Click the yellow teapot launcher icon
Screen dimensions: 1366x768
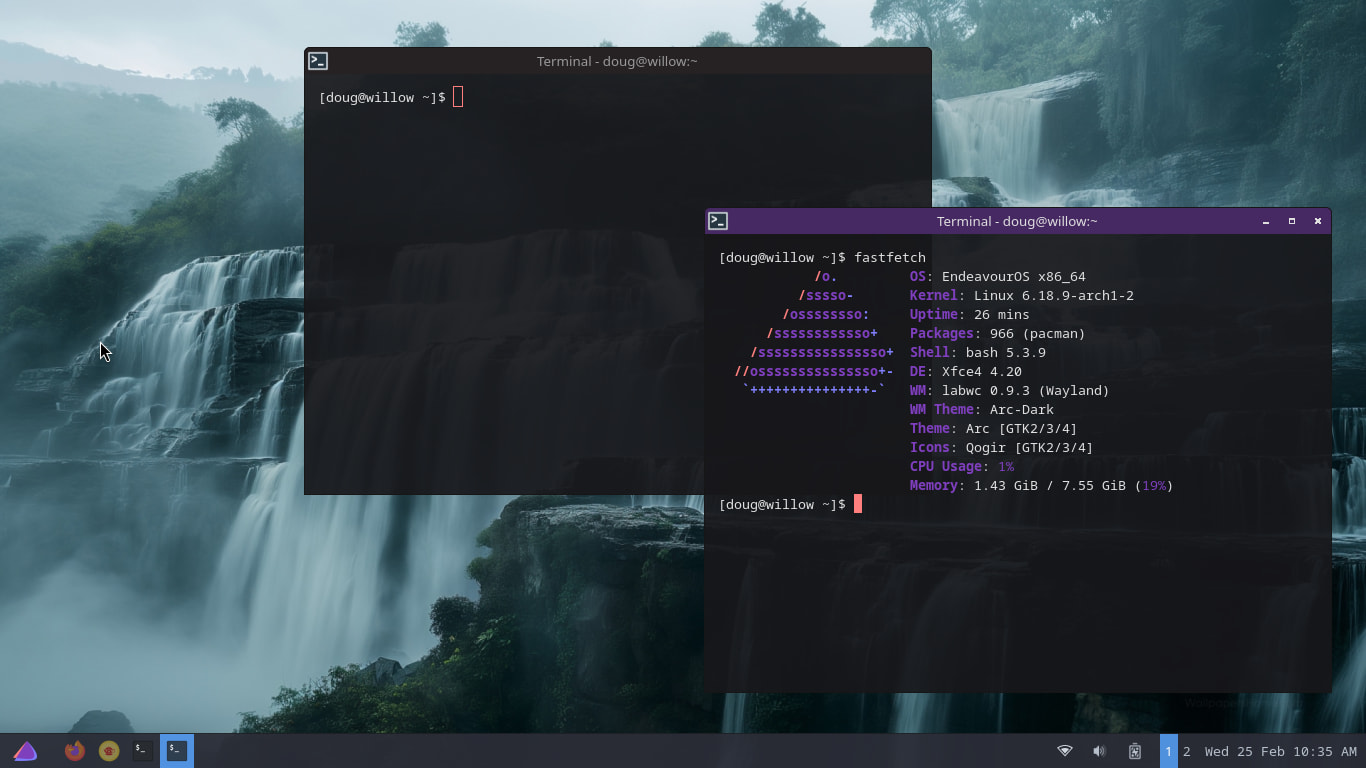pos(109,751)
